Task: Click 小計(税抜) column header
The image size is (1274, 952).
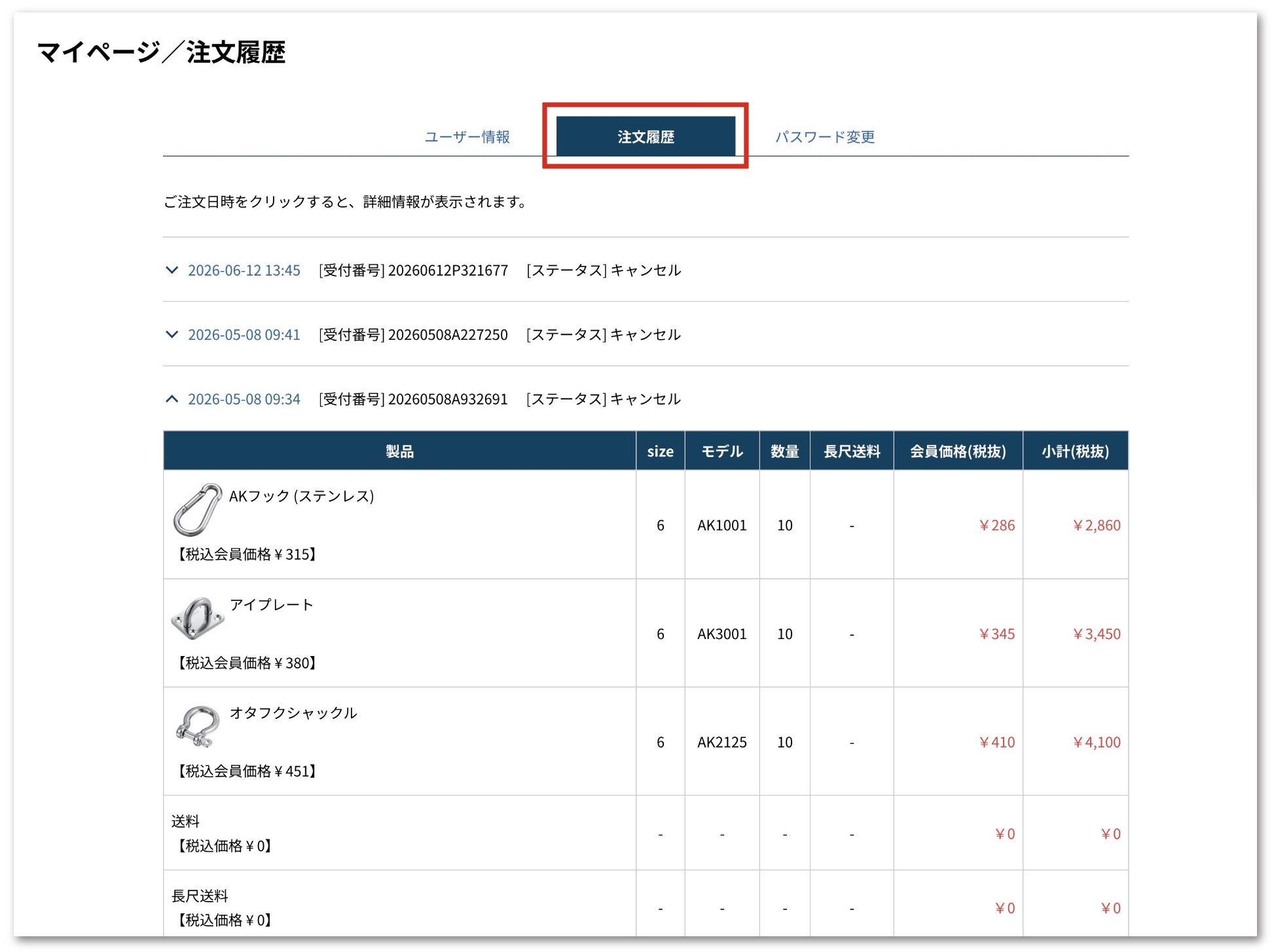Action: point(1076,451)
